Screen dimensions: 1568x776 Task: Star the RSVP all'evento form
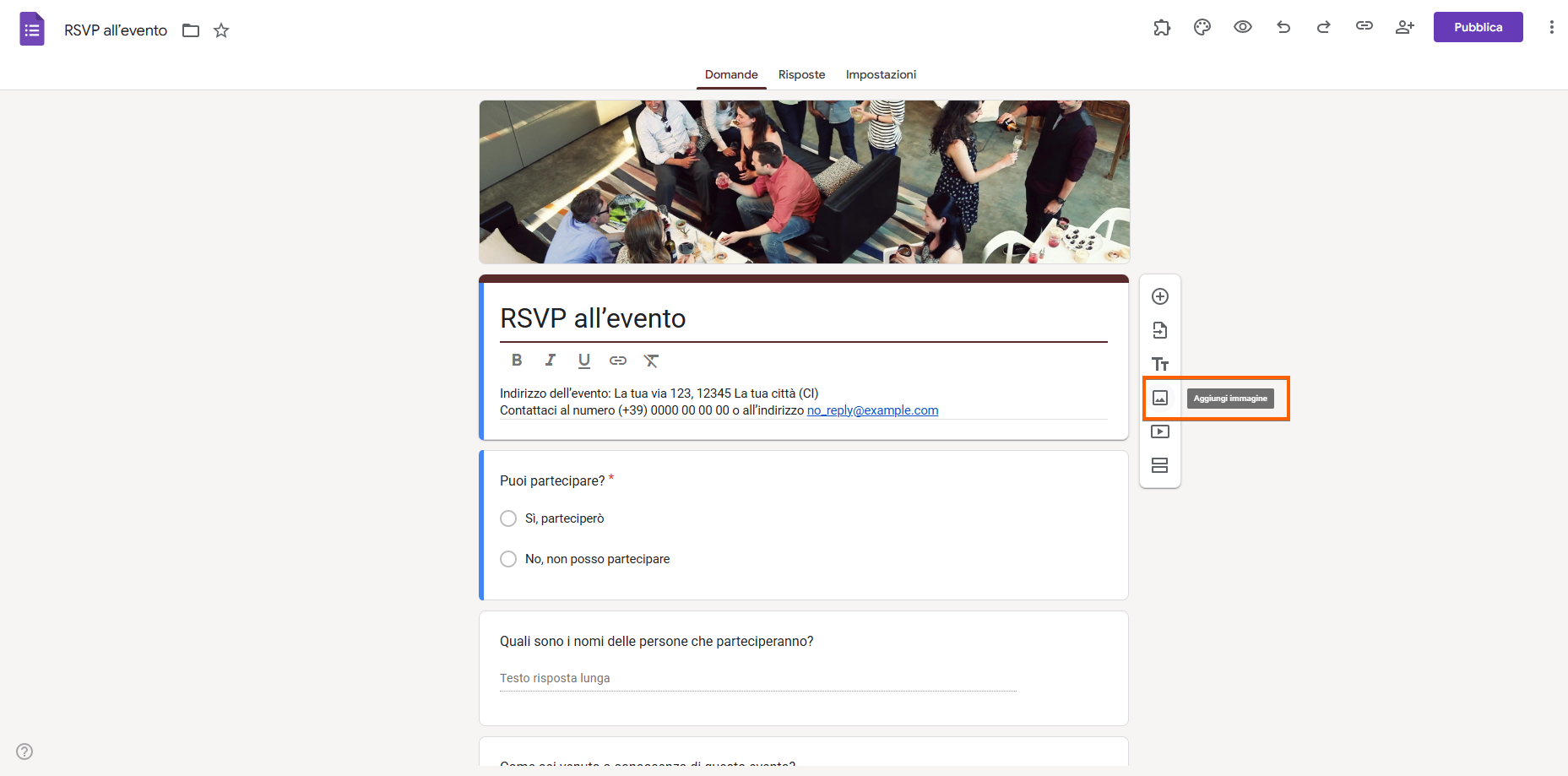221,30
